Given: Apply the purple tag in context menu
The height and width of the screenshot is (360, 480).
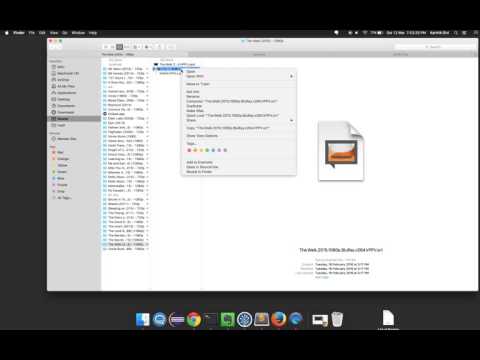Looking at the screenshot, I should [x=219, y=150].
